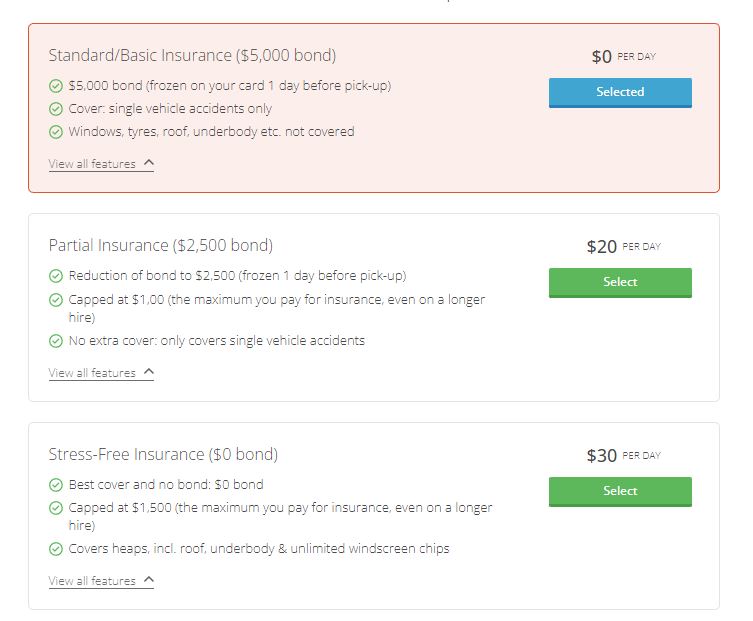
Task: Click the "$30 per day" price label
Action: [623, 456]
